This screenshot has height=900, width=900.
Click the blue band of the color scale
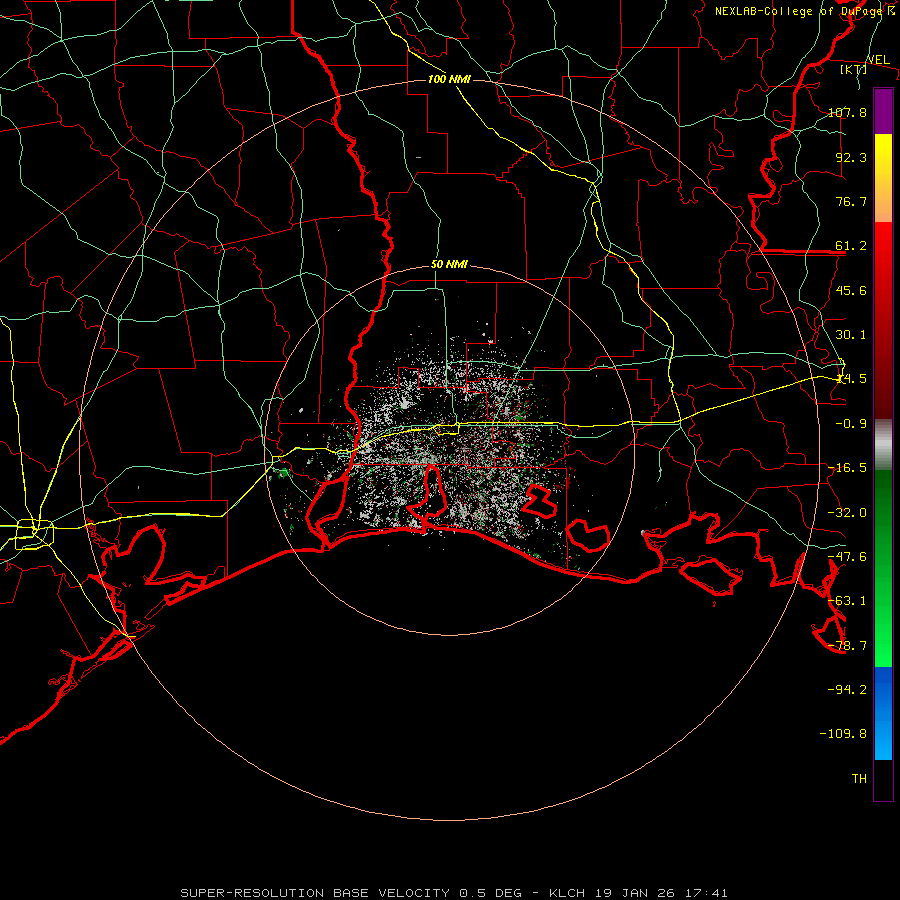point(883,713)
